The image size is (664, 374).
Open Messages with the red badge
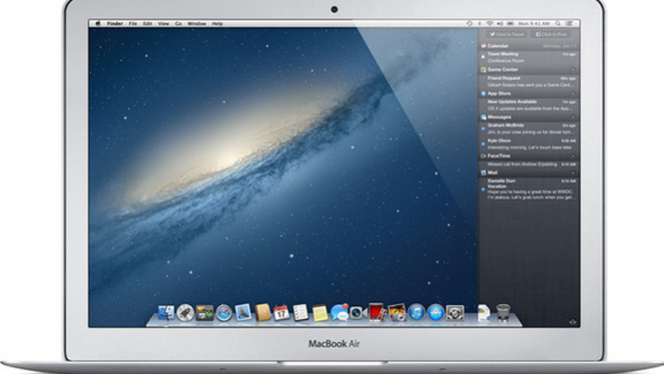pos(340,313)
